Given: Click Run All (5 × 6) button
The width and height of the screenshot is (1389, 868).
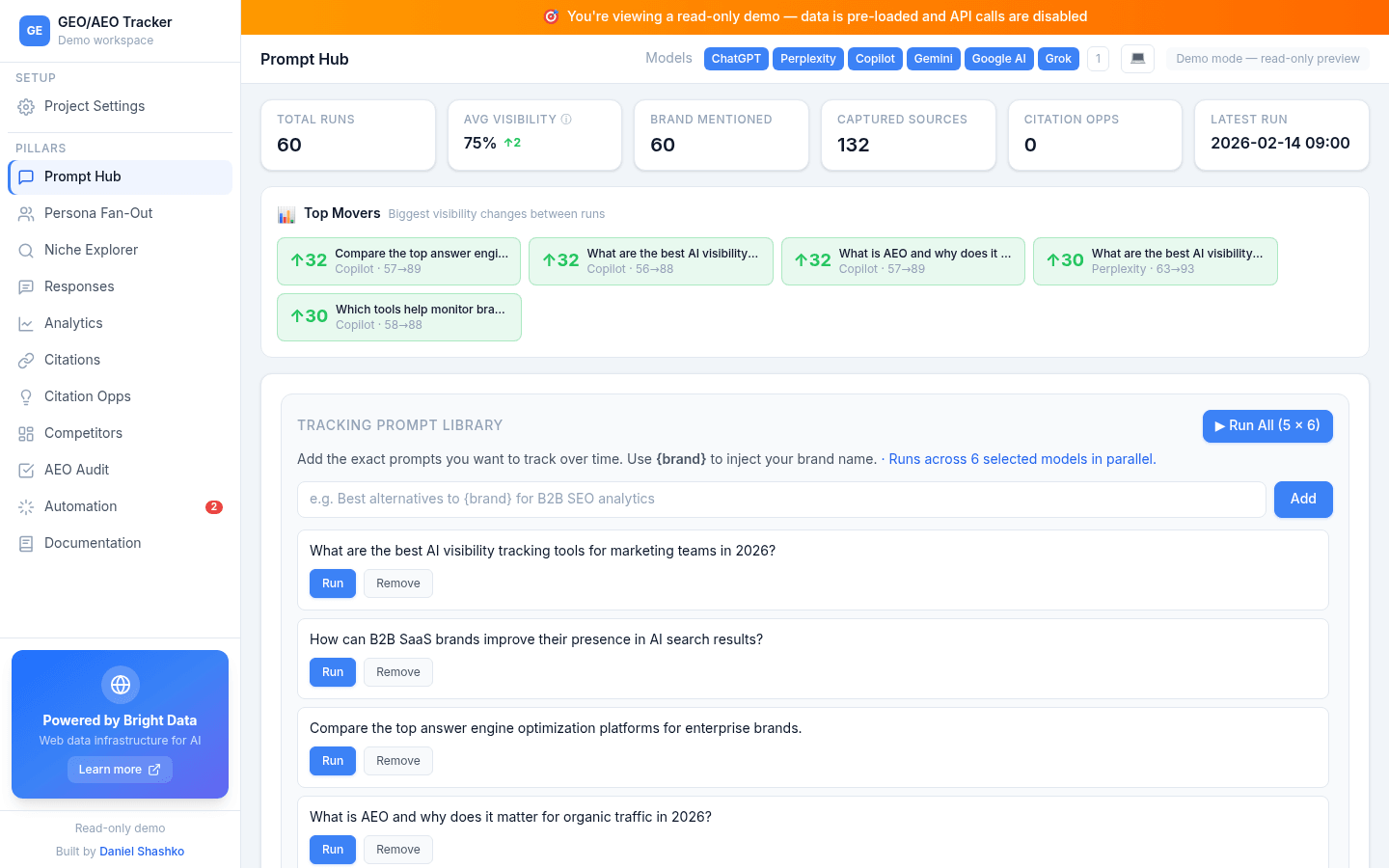Looking at the screenshot, I should [x=1267, y=426].
